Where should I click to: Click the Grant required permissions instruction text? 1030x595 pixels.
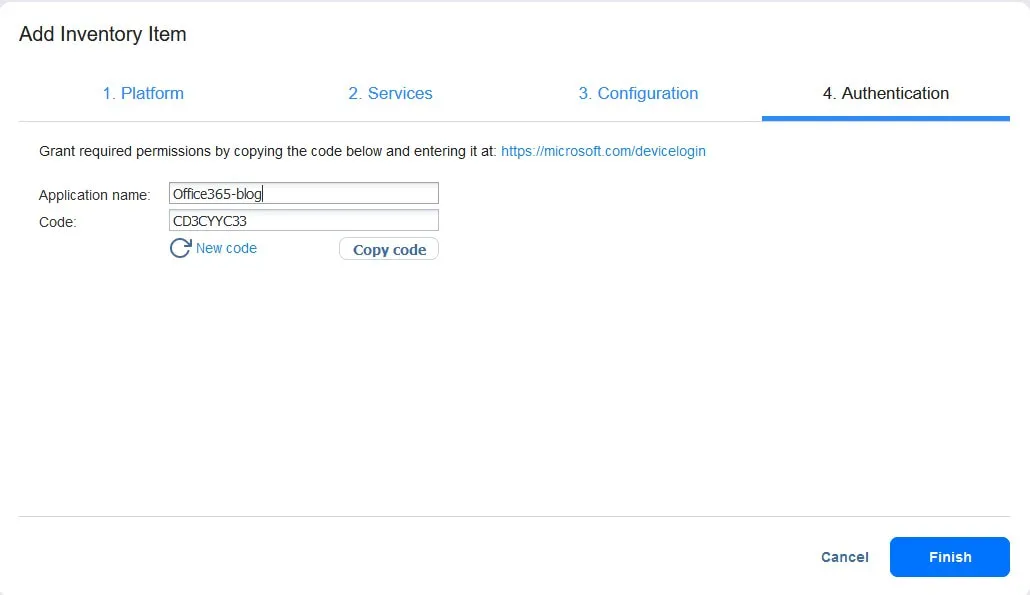(266, 151)
